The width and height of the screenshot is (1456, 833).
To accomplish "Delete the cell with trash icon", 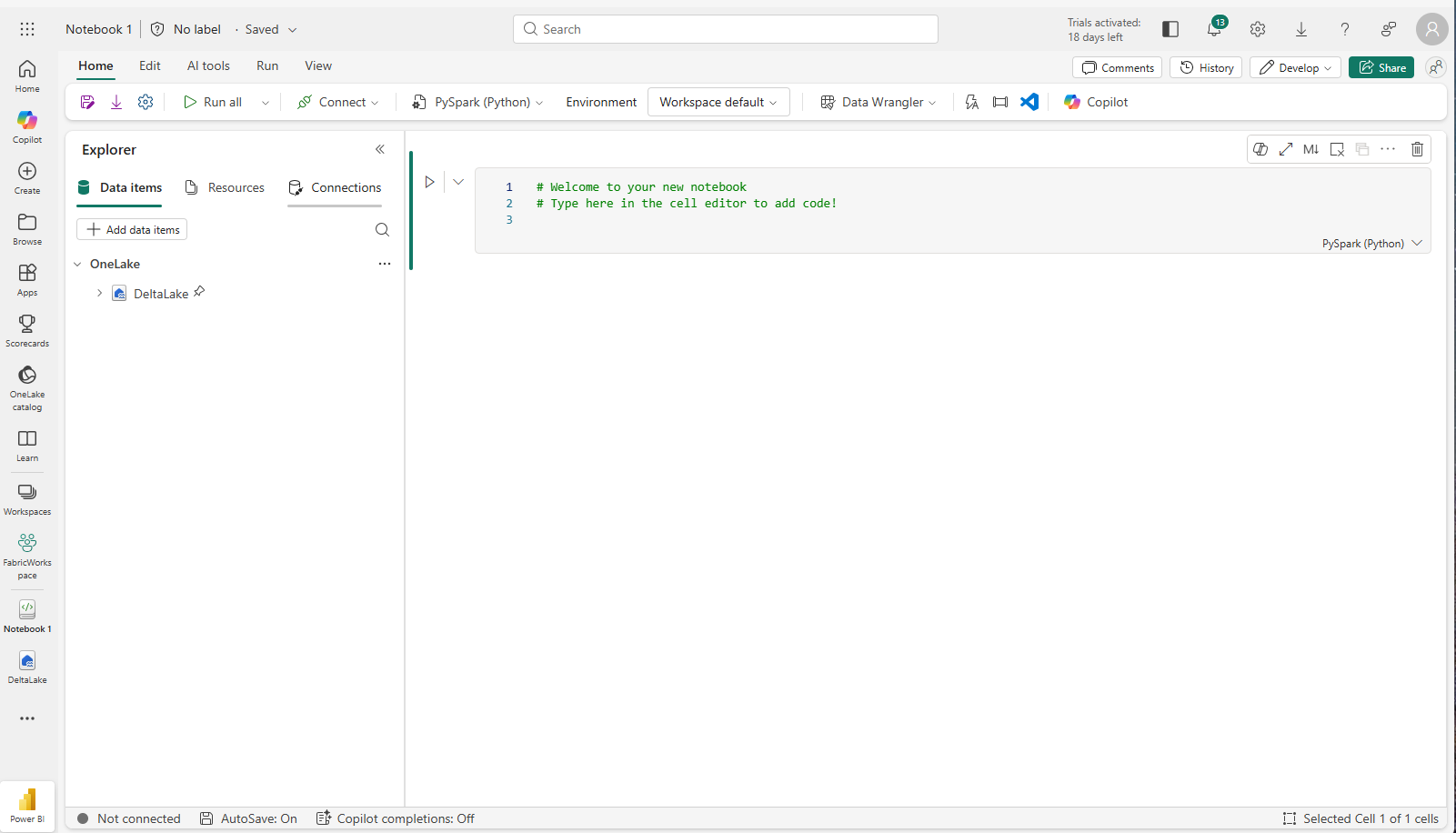I will point(1417,149).
